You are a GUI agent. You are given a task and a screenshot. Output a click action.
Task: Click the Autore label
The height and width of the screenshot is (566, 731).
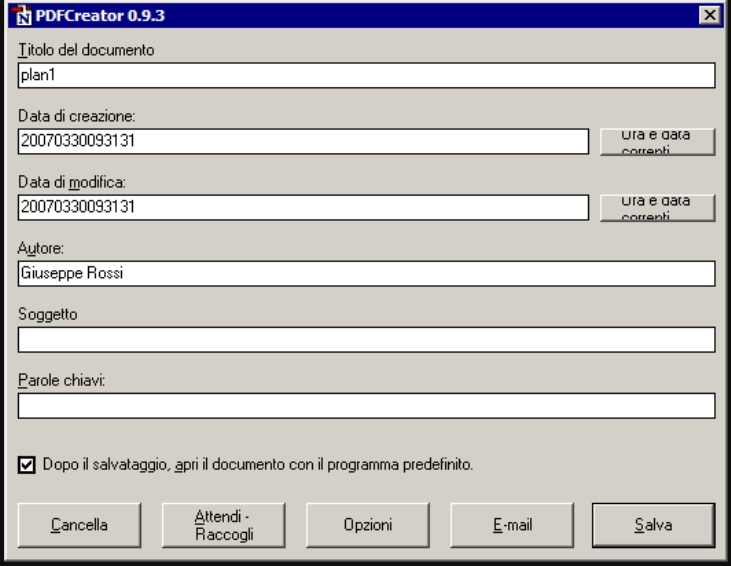pyautogui.click(x=41, y=248)
